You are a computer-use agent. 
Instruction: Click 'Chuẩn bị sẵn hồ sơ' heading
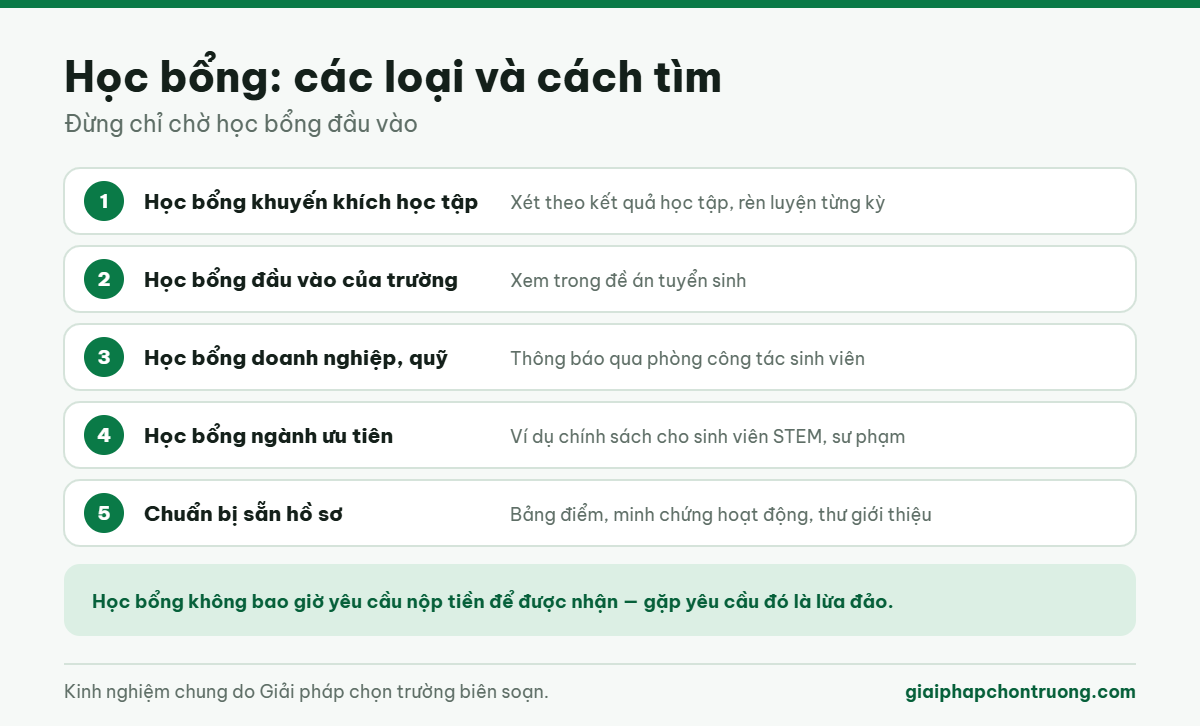coord(243,514)
